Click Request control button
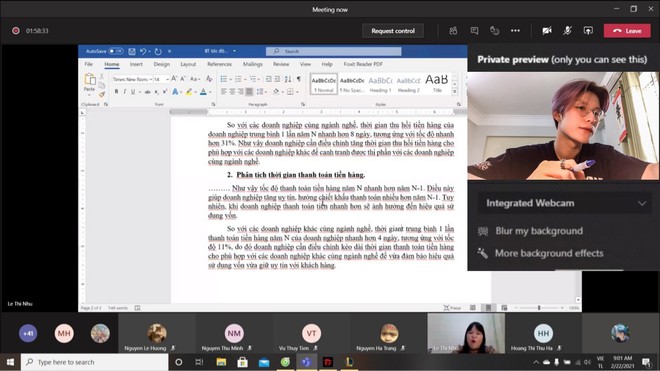660x371 pixels. pos(393,31)
